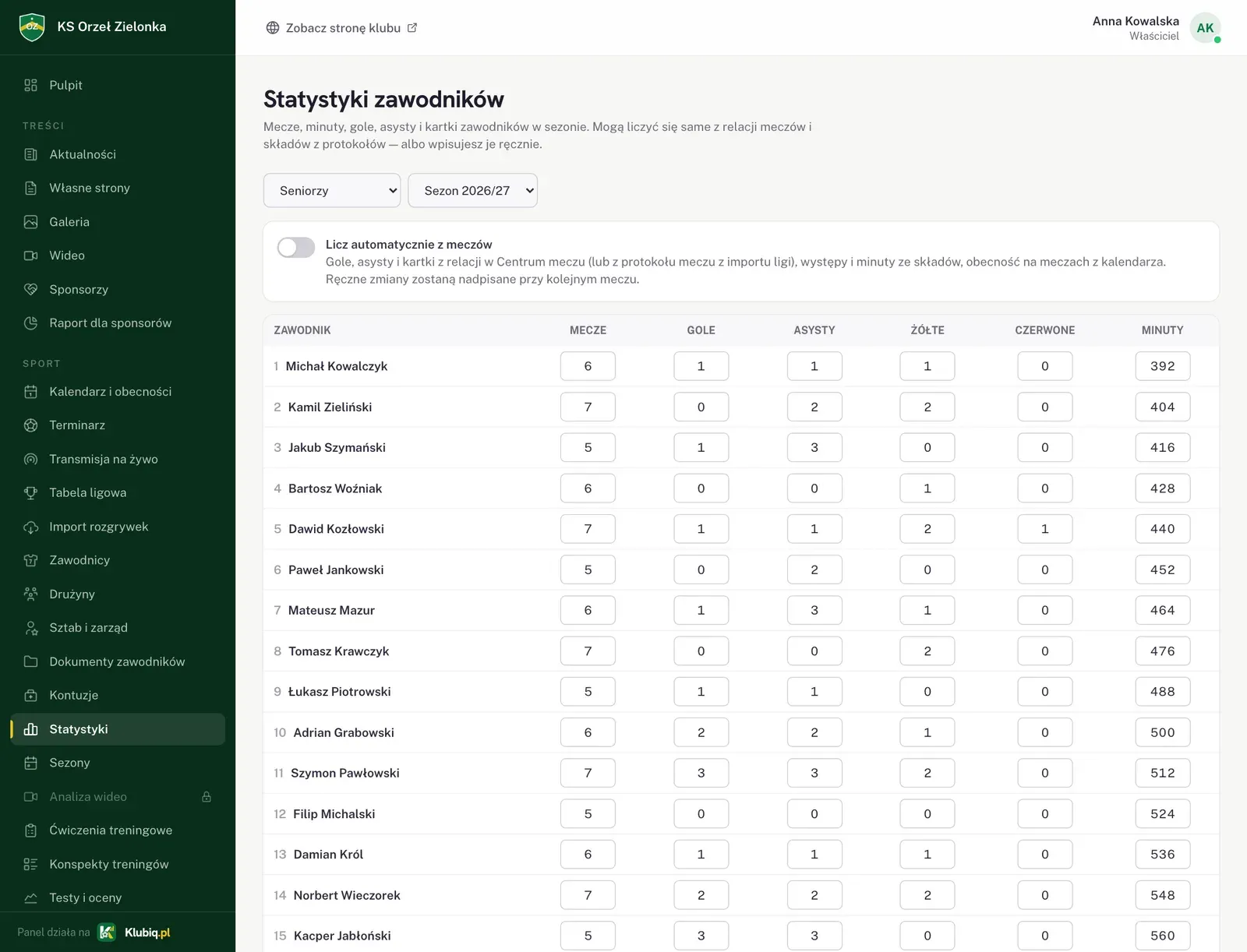The image size is (1247, 952).
Task: Click Adrian Grabowski's minuty field showing 500
Action: (1163, 732)
